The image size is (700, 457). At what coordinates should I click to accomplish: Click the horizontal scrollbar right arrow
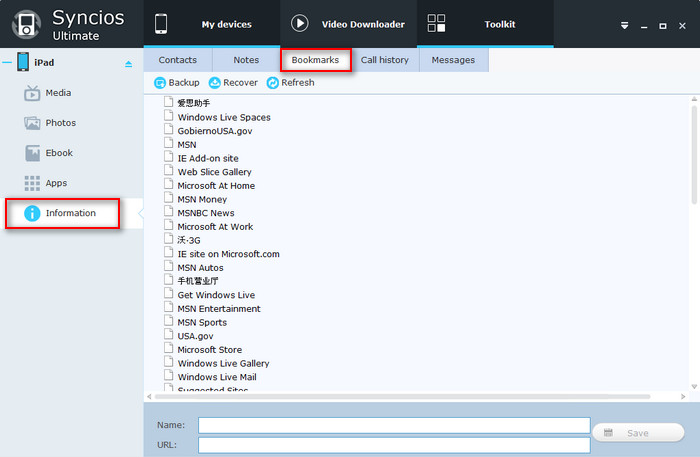click(683, 396)
